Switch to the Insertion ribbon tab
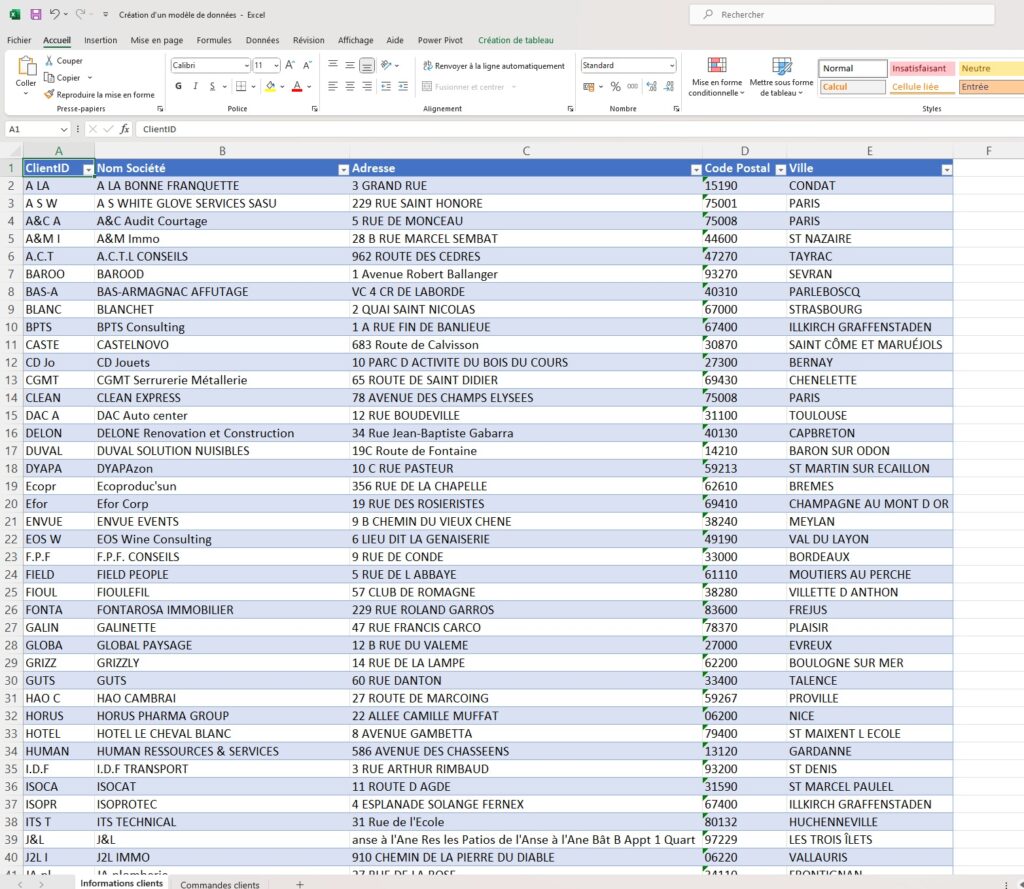The height and width of the screenshot is (889, 1024). [x=101, y=40]
